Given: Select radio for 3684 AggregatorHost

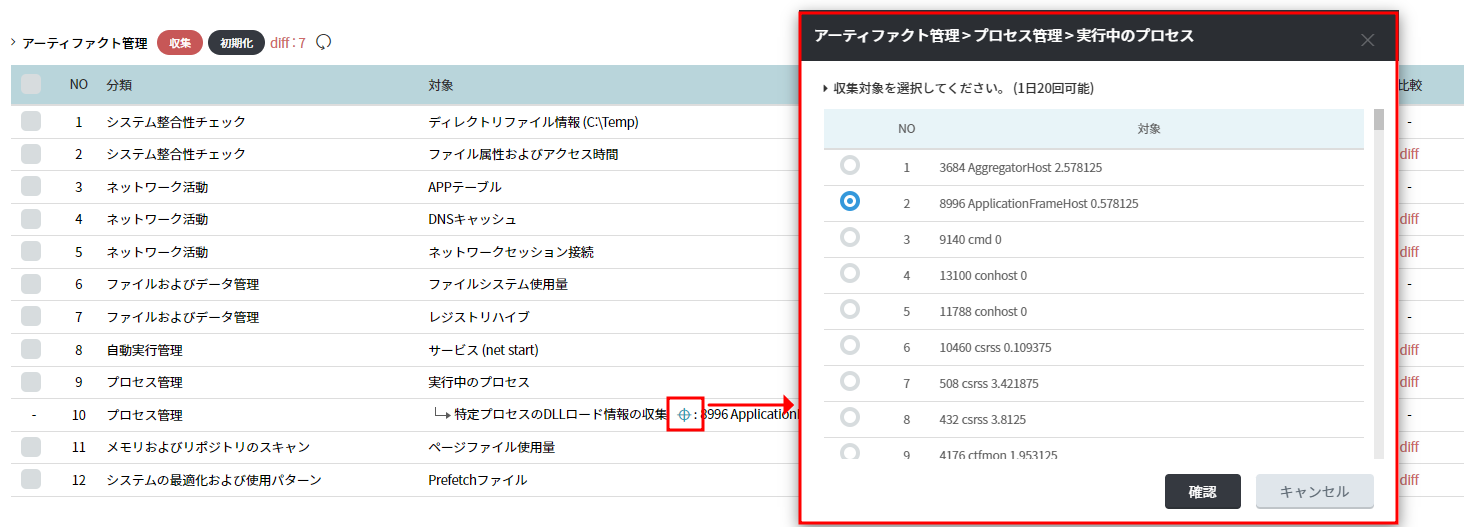Looking at the screenshot, I should pyautogui.click(x=850, y=166).
